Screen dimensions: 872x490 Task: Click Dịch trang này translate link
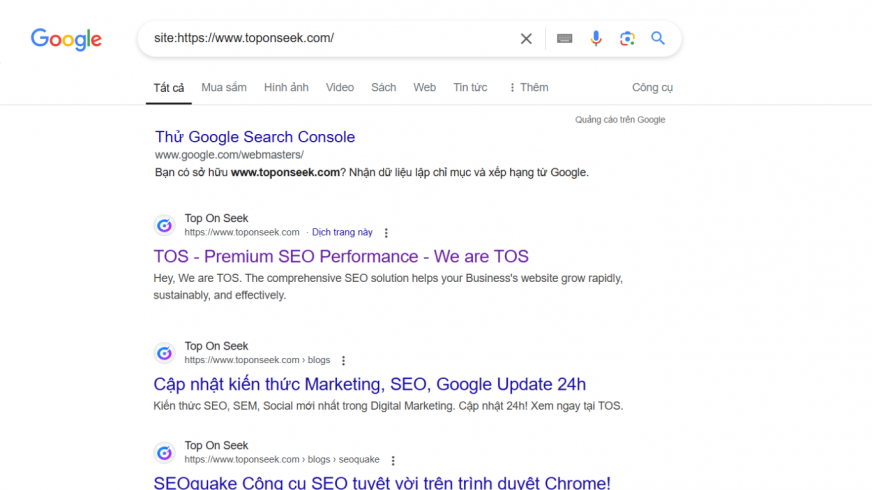342,233
